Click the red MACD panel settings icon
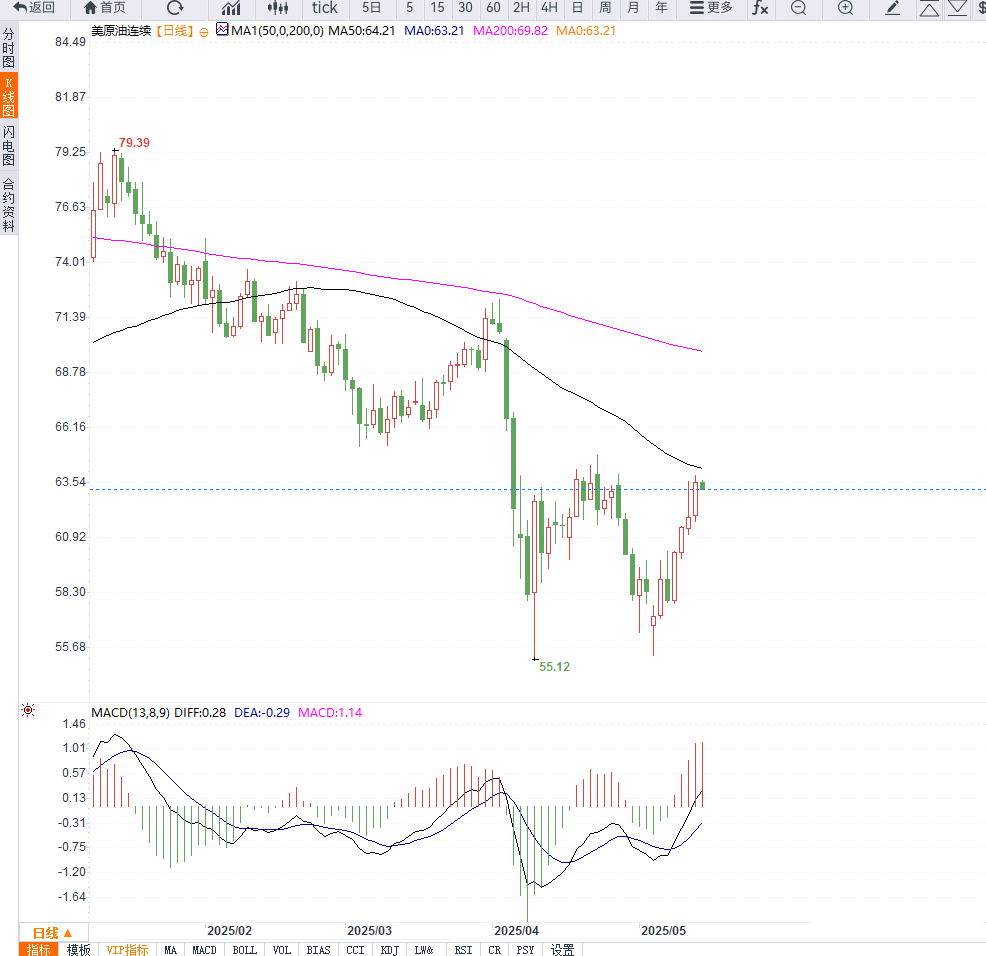This screenshot has height=956, width=986. 27,711
